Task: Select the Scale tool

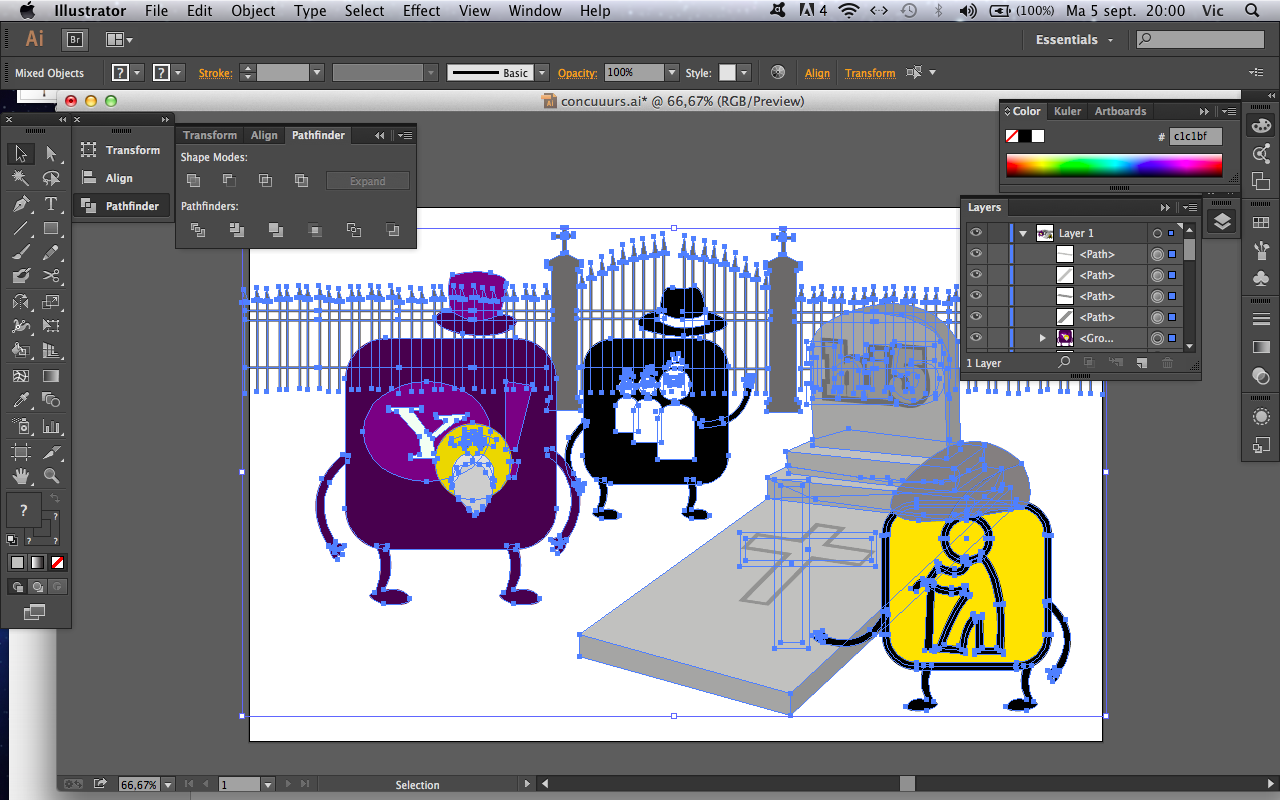Action: coord(51,302)
